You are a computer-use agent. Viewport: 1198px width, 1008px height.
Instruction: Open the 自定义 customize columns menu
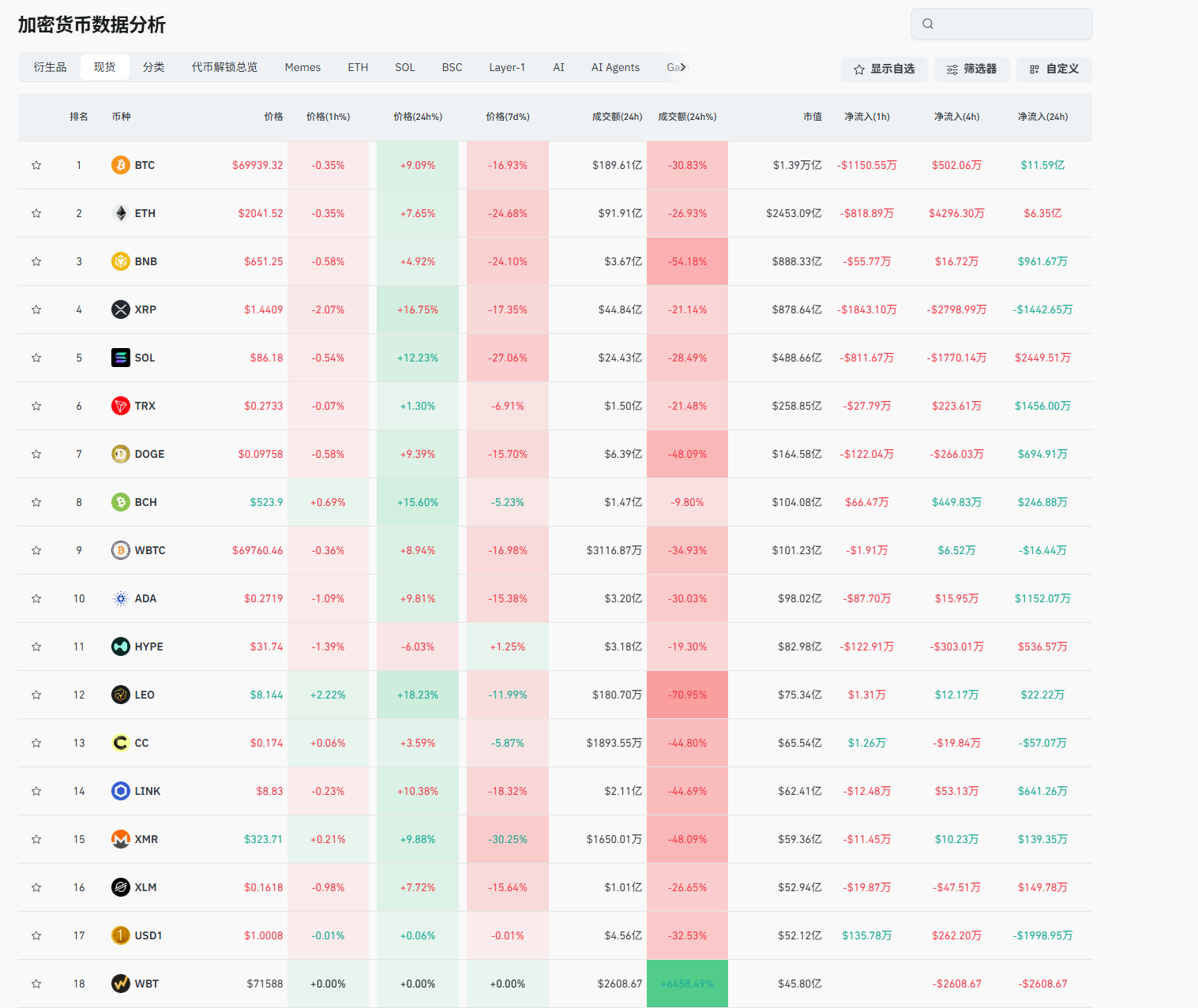1053,69
